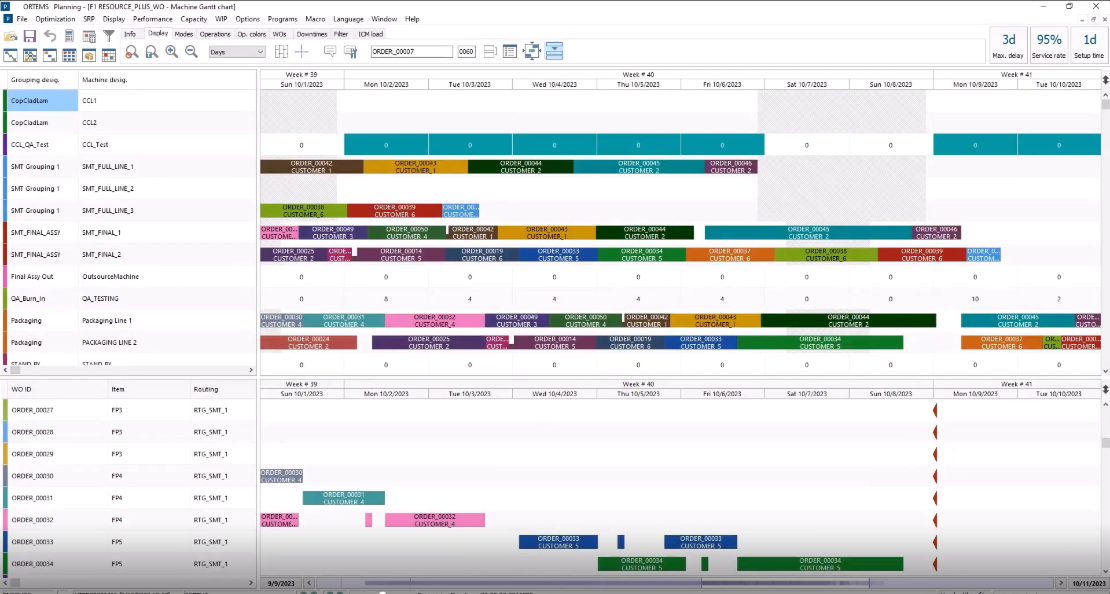Viewport: 1110px width, 594px height.
Task: Toggle the highlighted split panel icon
Action: [x=554, y=52]
